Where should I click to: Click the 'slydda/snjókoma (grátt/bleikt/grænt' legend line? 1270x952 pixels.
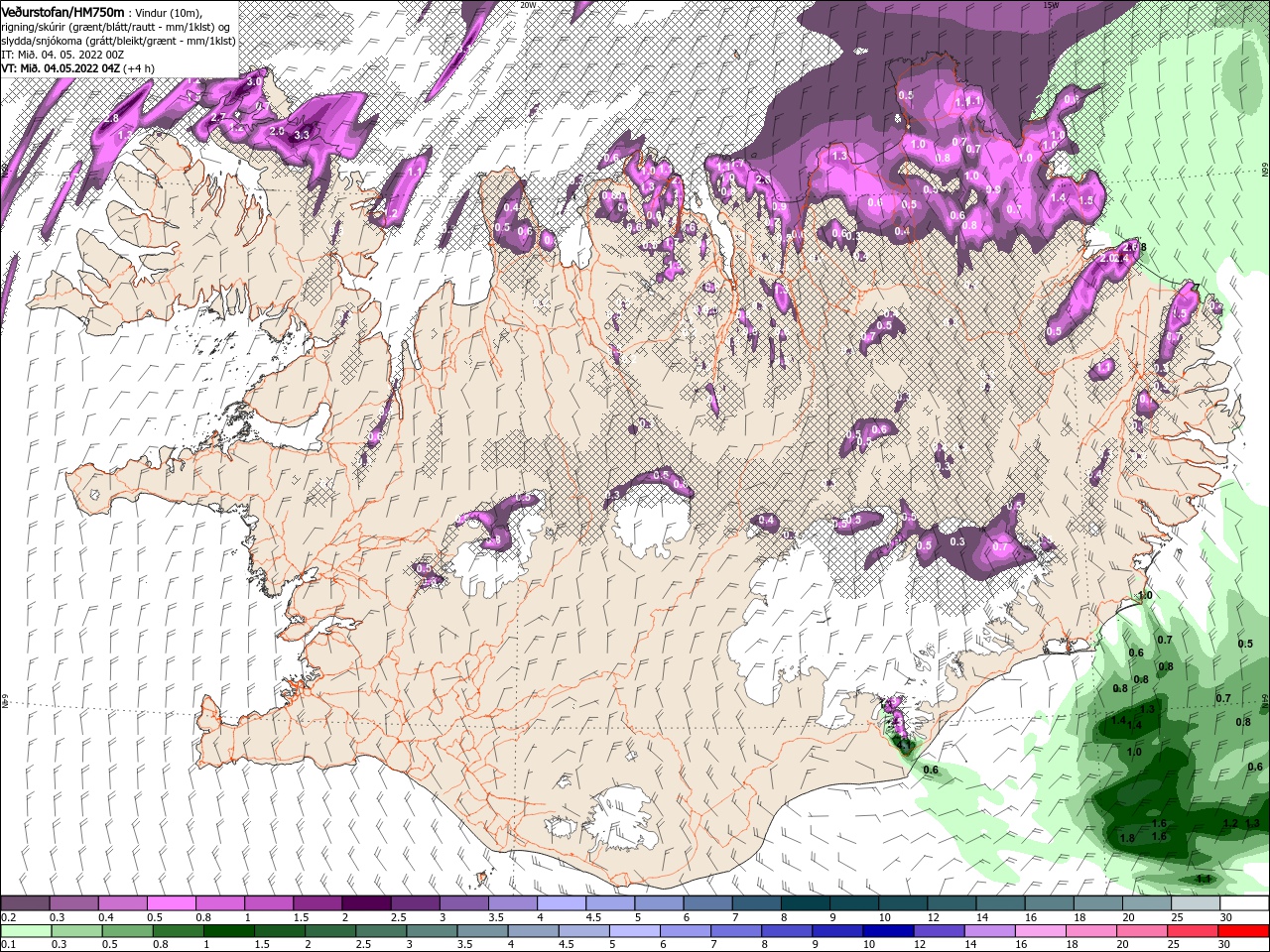coord(118,40)
